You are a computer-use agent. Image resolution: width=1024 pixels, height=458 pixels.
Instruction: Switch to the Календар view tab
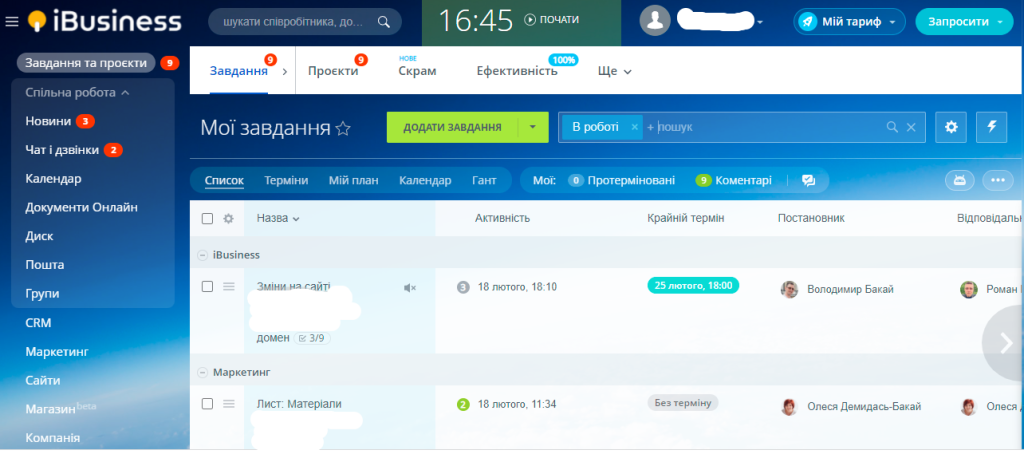coord(425,180)
